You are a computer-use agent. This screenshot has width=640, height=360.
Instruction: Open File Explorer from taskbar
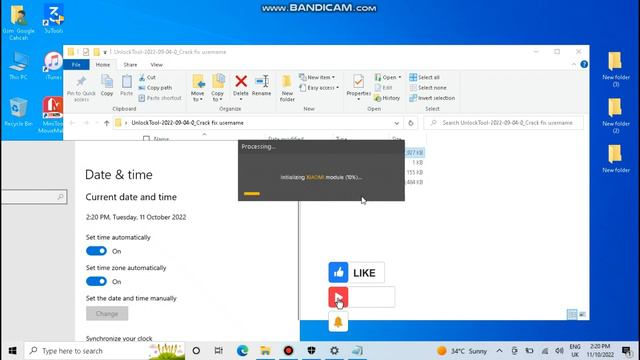tap(265, 351)
